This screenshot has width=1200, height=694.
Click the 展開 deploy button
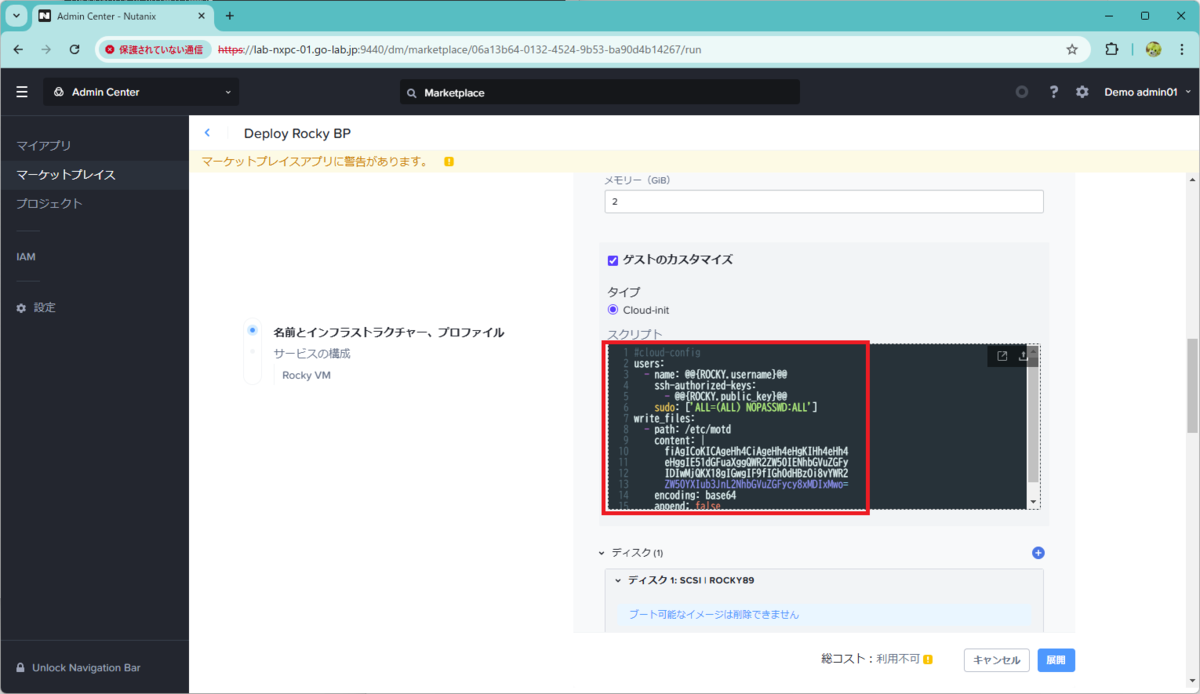click(1056, 660)
